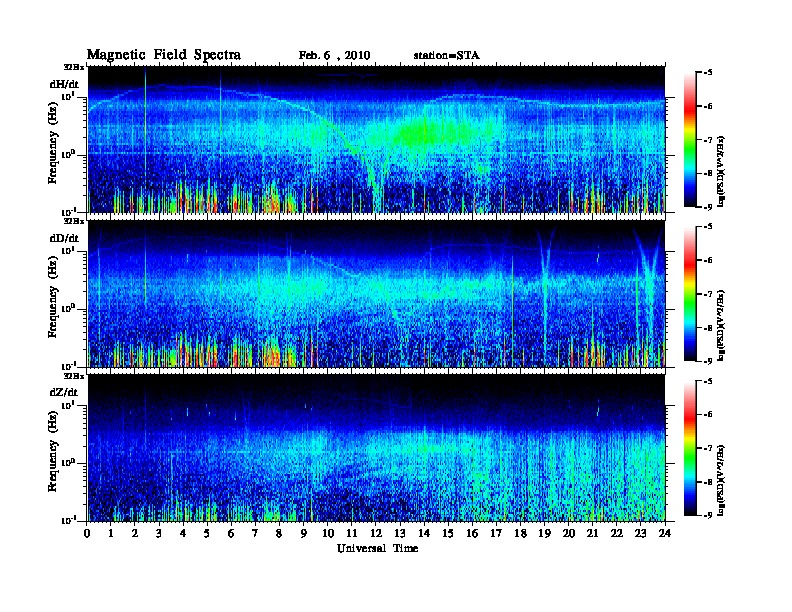
Task: Click the "-9" value on dH/dt color scale
Action: 708,207
